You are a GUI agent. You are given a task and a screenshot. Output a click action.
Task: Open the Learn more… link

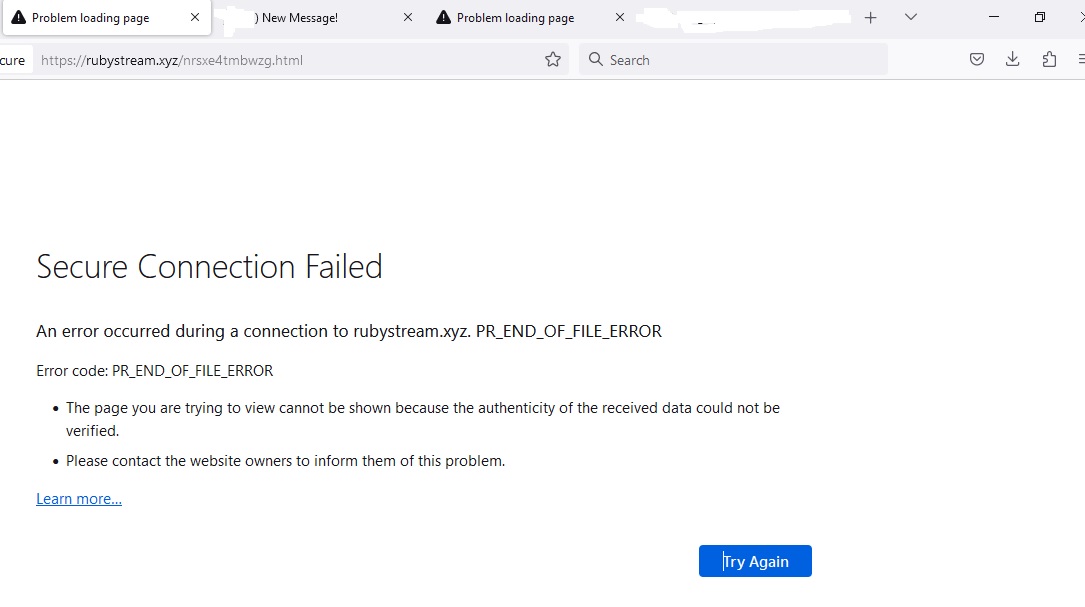click(79, 499)
